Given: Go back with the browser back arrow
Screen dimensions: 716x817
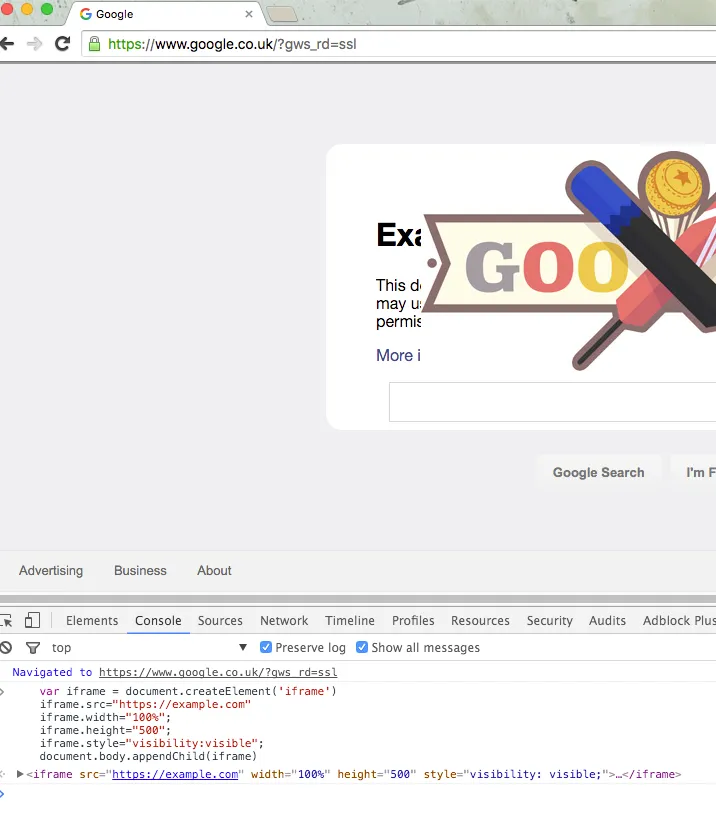Looking at the screenshot, I should coord(7,44).
